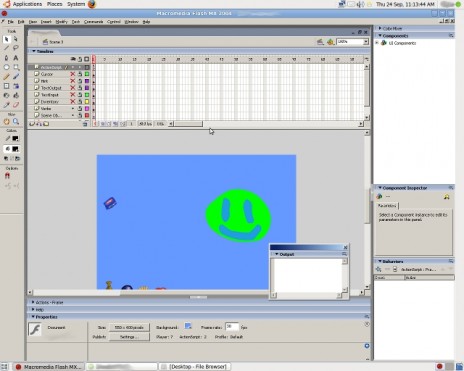Image resolution: width=464 pixels, height=371 pixels.
Task: Open the Firefox browser launcher
Action: pos(92,4)
